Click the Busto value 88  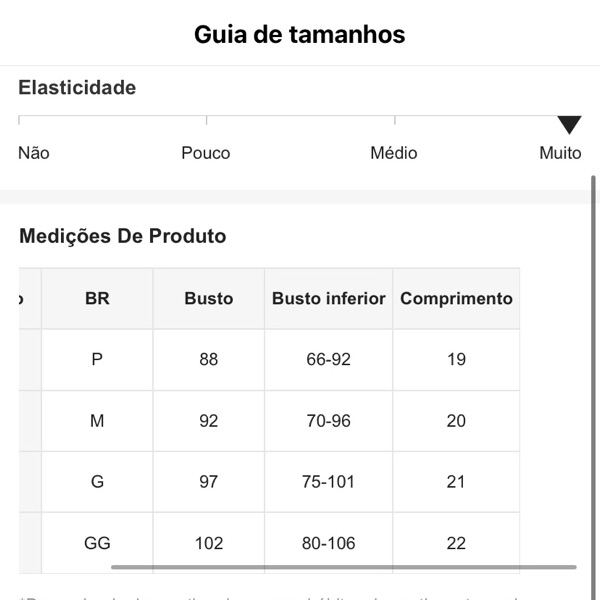coord(208,359)
